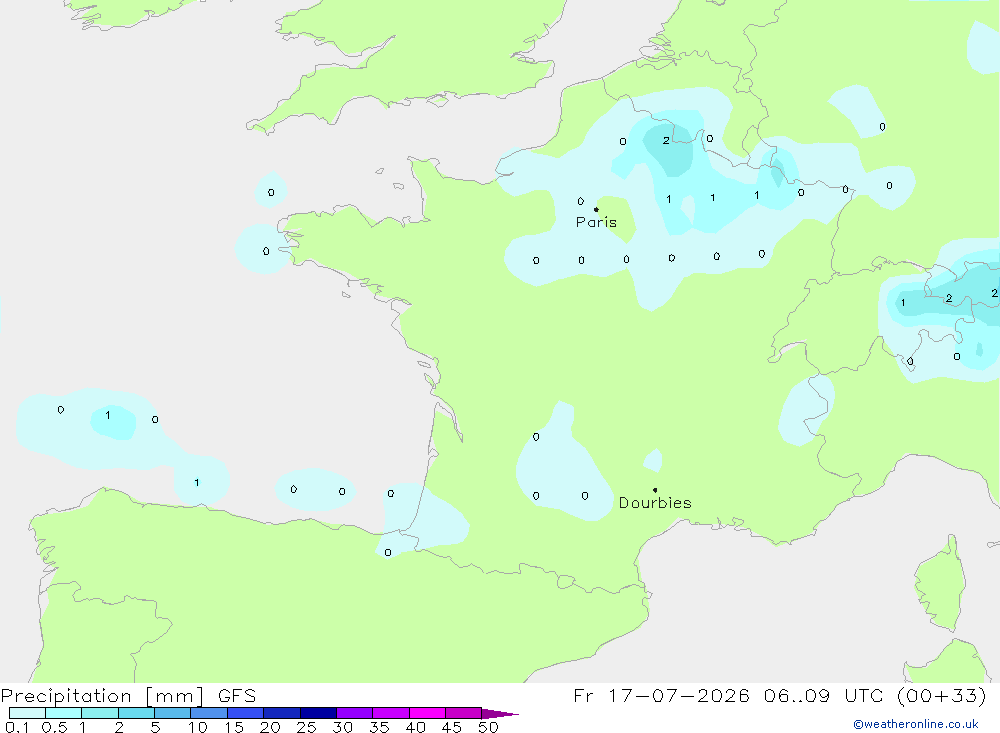This screenshot has width=1000, height=733.
Task: Click the Dourbies city label
Action: [655, 503]
